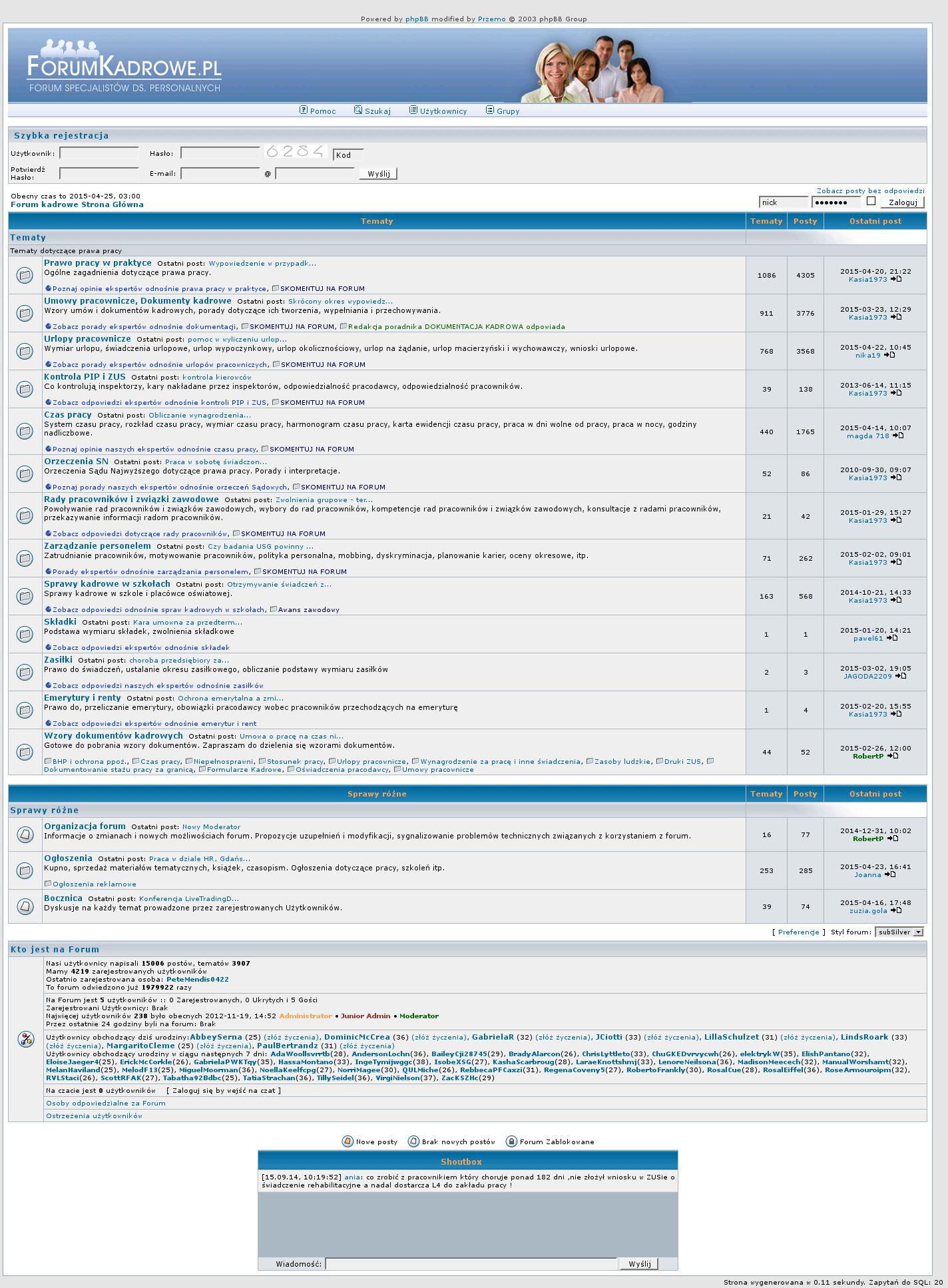
Task: Click the Grupy groups icon
Action: (x=490, y=111)
